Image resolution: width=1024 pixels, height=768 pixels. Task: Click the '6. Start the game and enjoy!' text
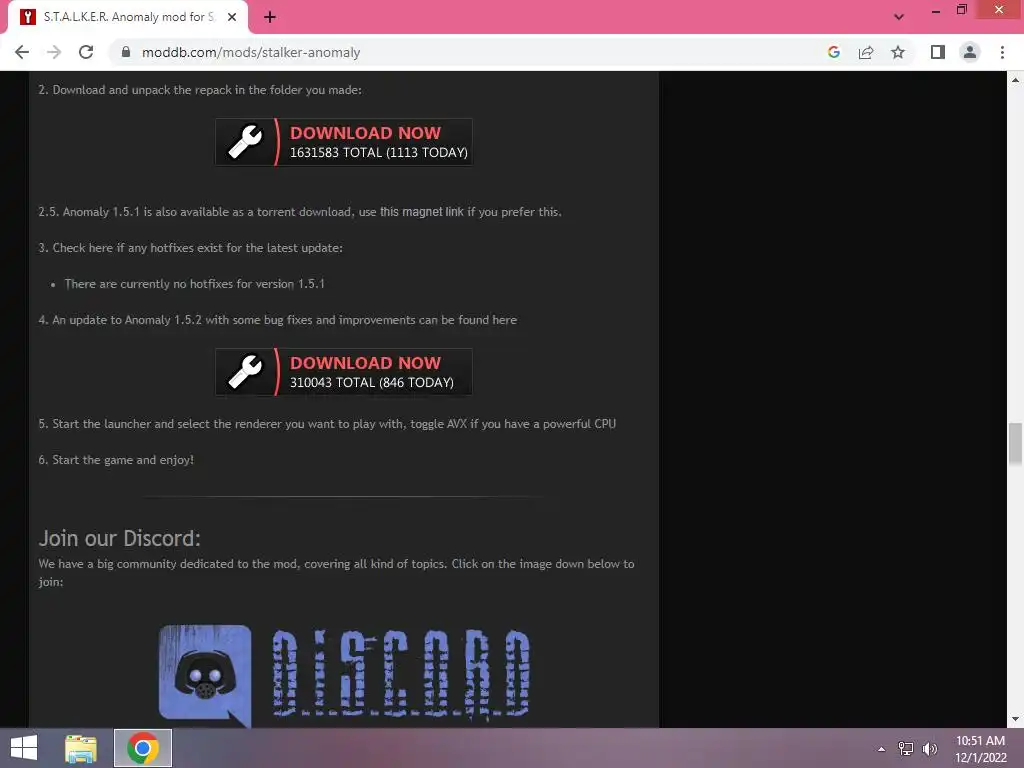116,460
